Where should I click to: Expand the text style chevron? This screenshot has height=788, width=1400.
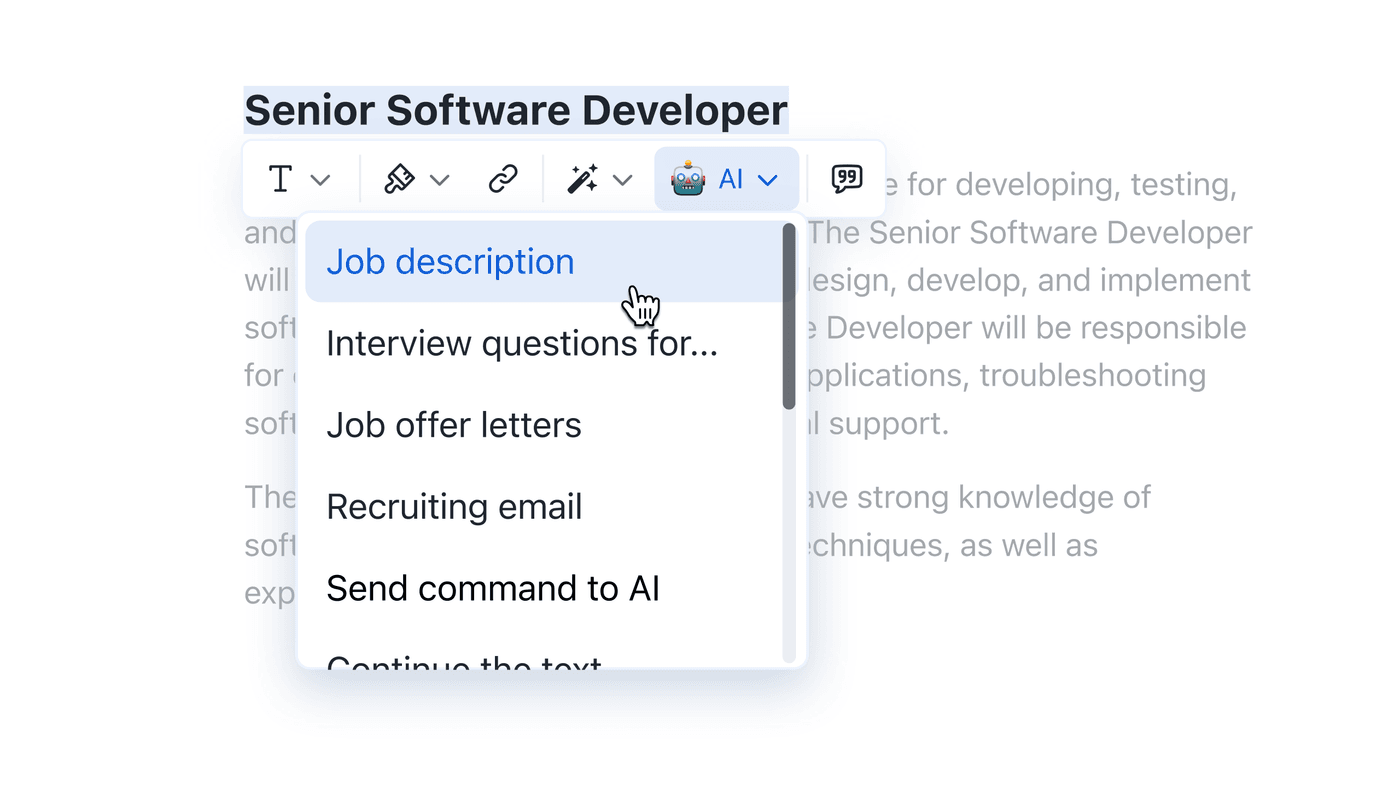(320, 180)
